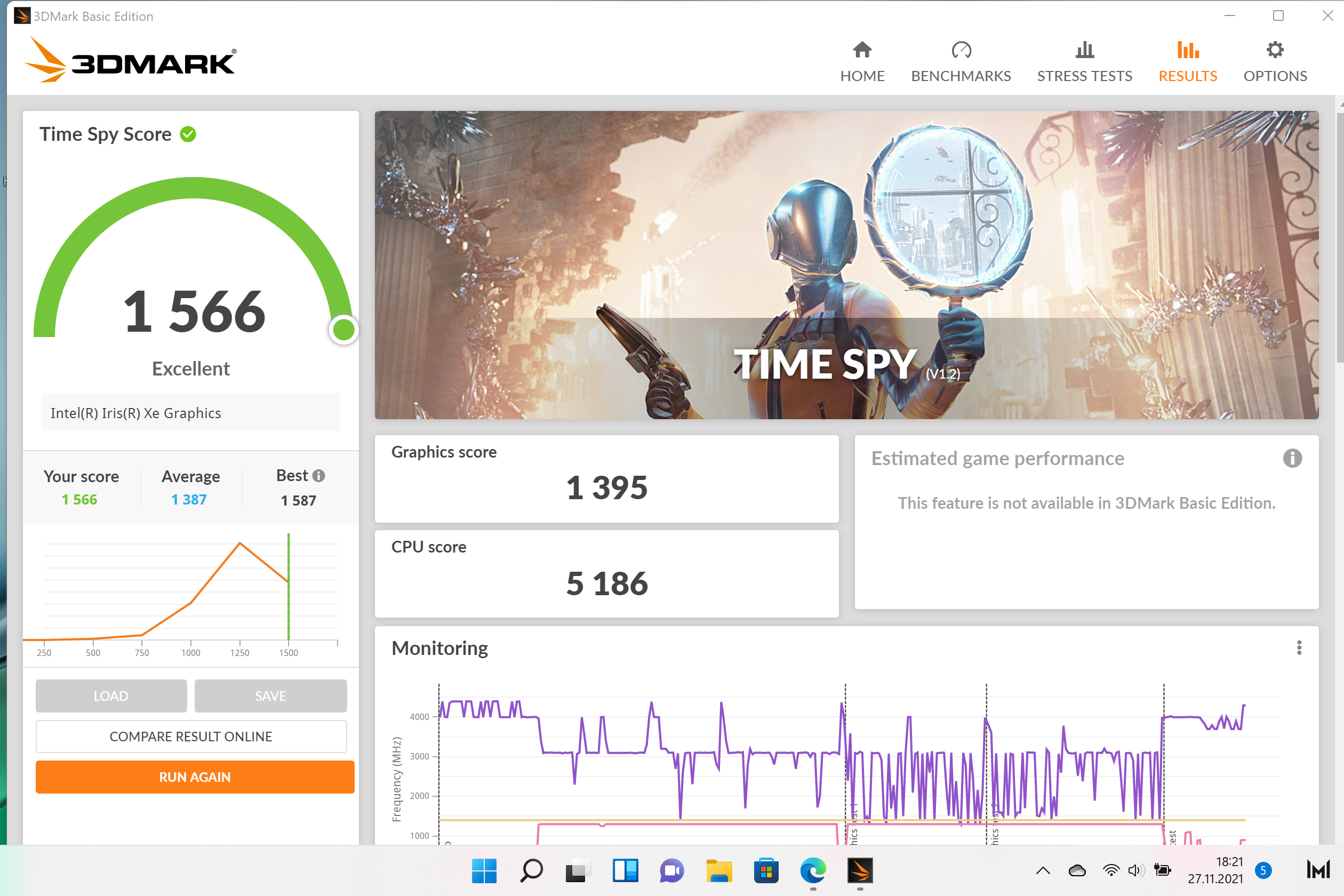The image size is (1344, 896).
Task: Click the battery tray icon
Action: pos(1162,870)
